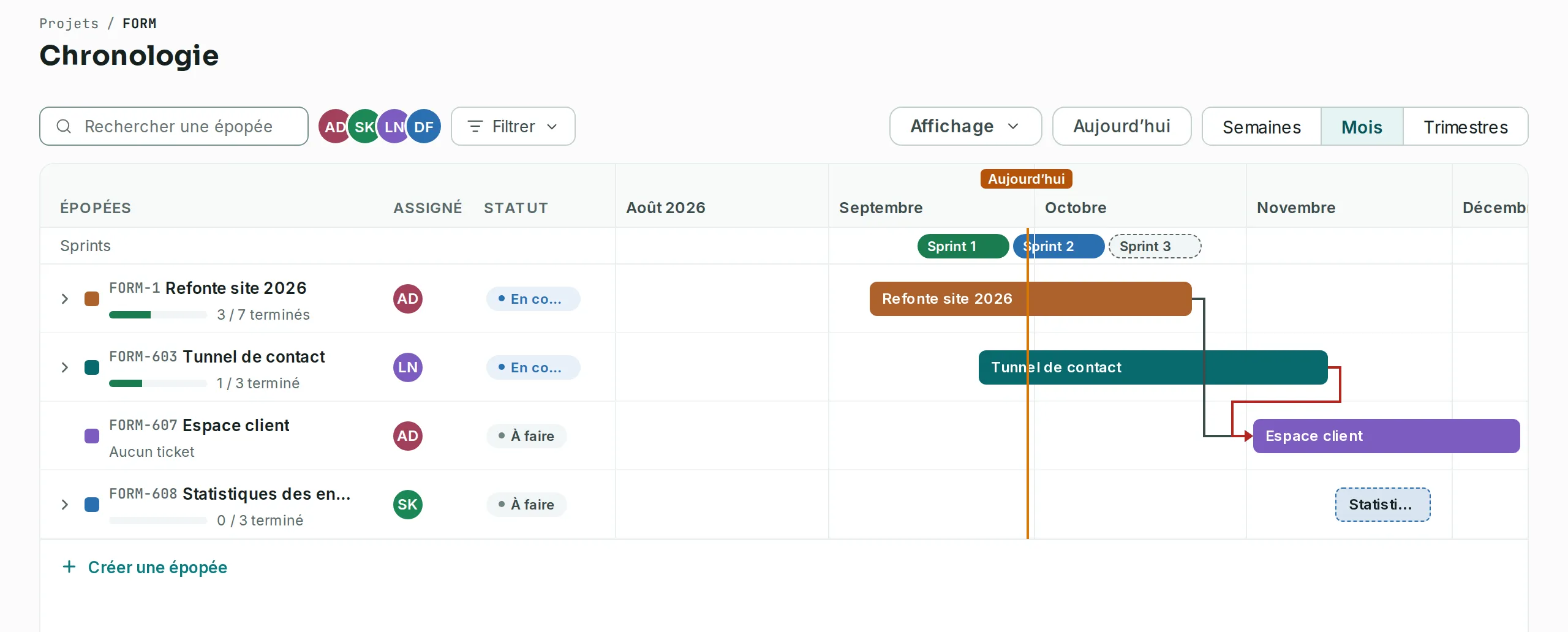
Task: Click the AD avatar filter in toolbar
Action: [x=334, y=127]
